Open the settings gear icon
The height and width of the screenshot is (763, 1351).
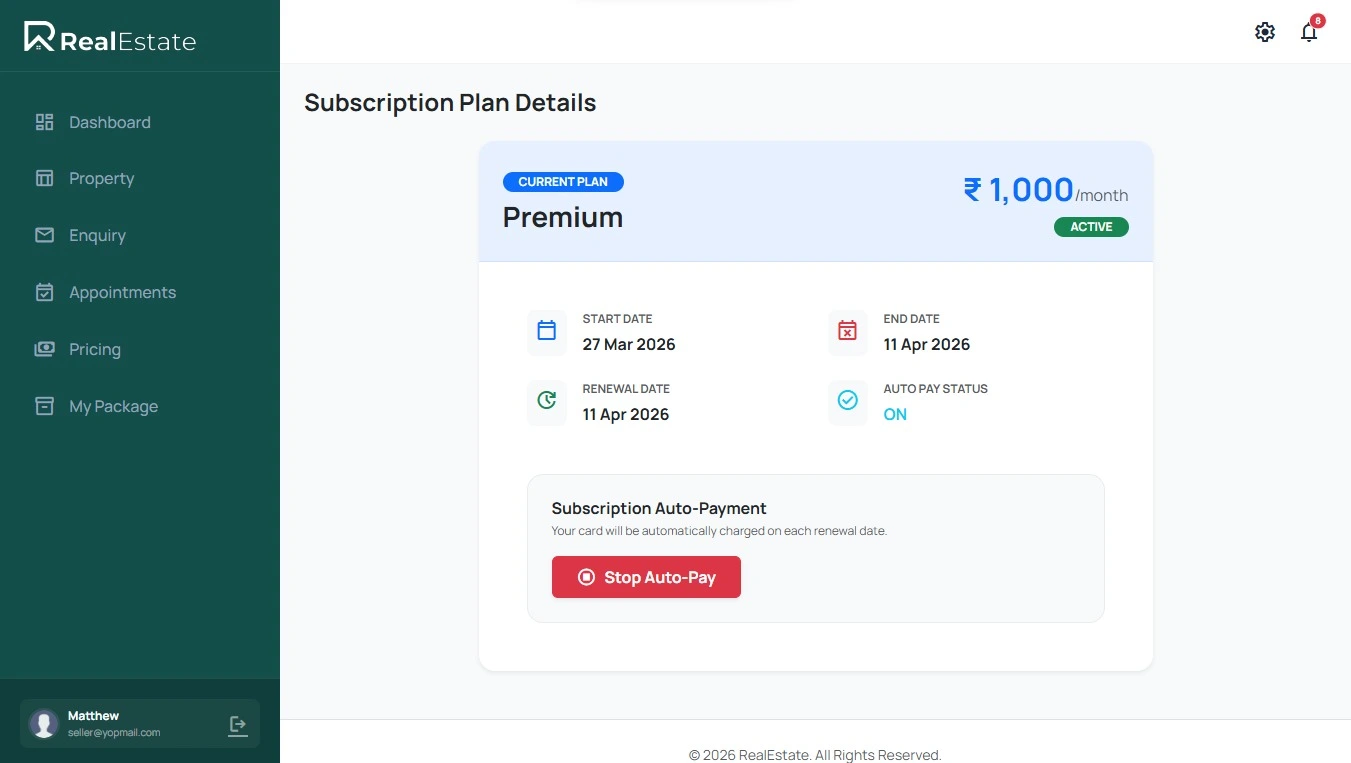coord(1265,32)
